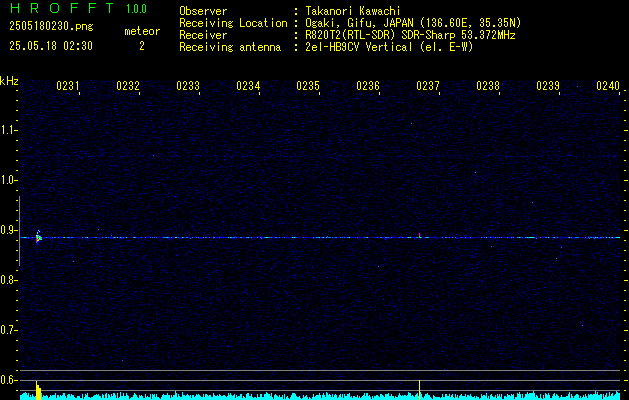Click observer name Takanori Kawachi
The image size is (629, 400).
point(353,11)
